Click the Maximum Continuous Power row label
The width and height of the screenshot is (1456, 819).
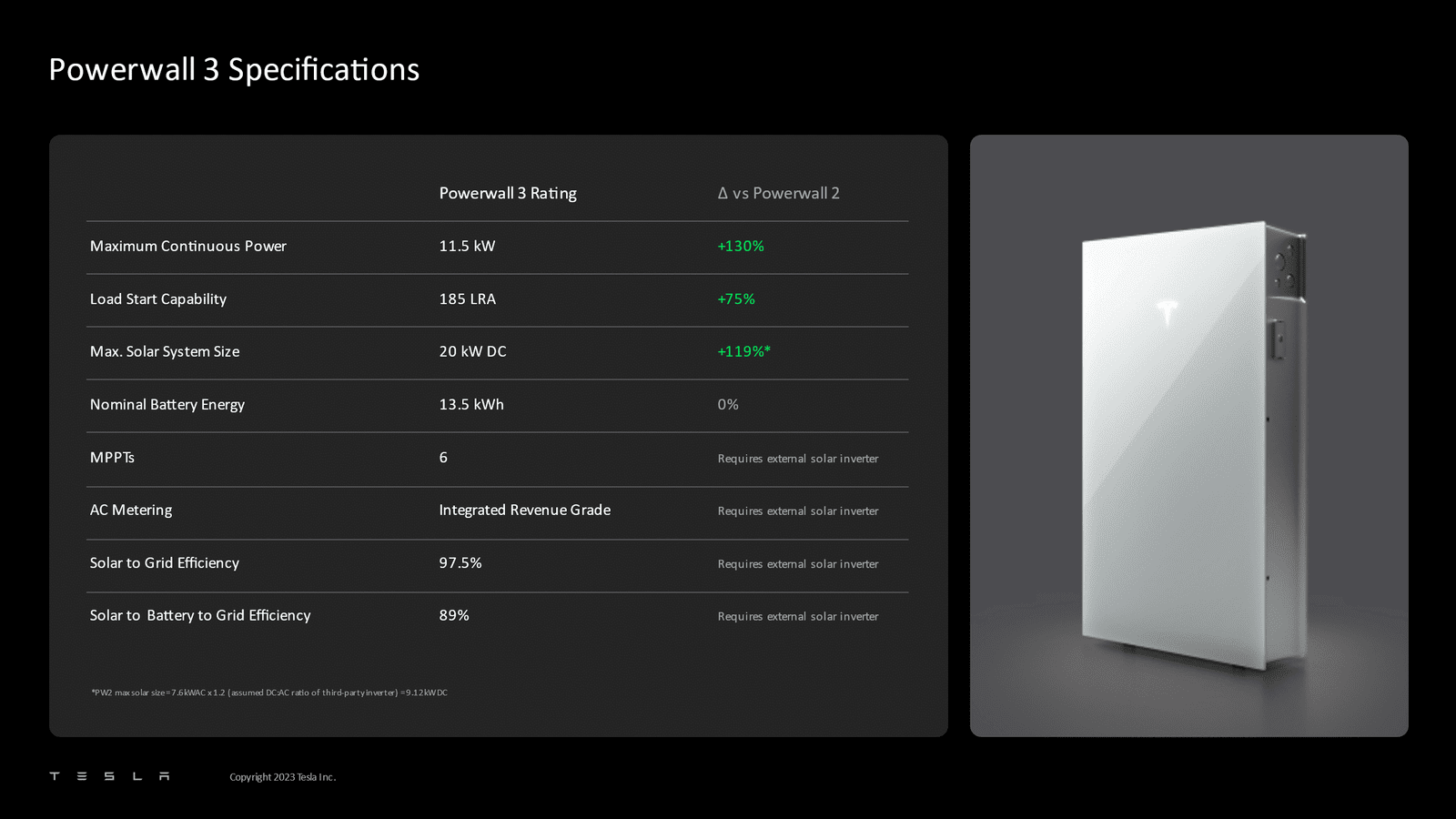coord(187,246)
